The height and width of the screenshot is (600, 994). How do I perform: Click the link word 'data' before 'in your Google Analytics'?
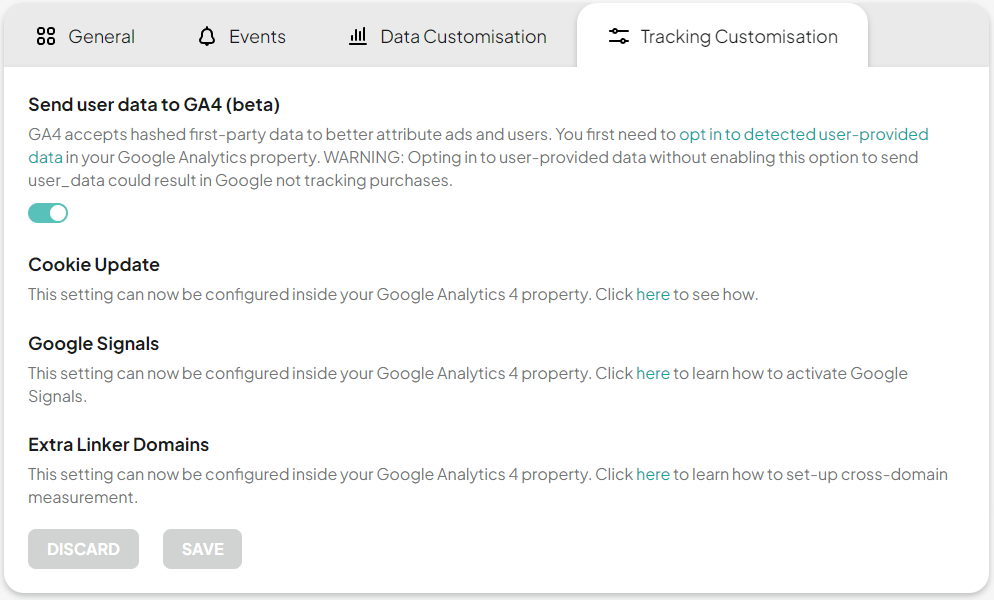[45, 157]
